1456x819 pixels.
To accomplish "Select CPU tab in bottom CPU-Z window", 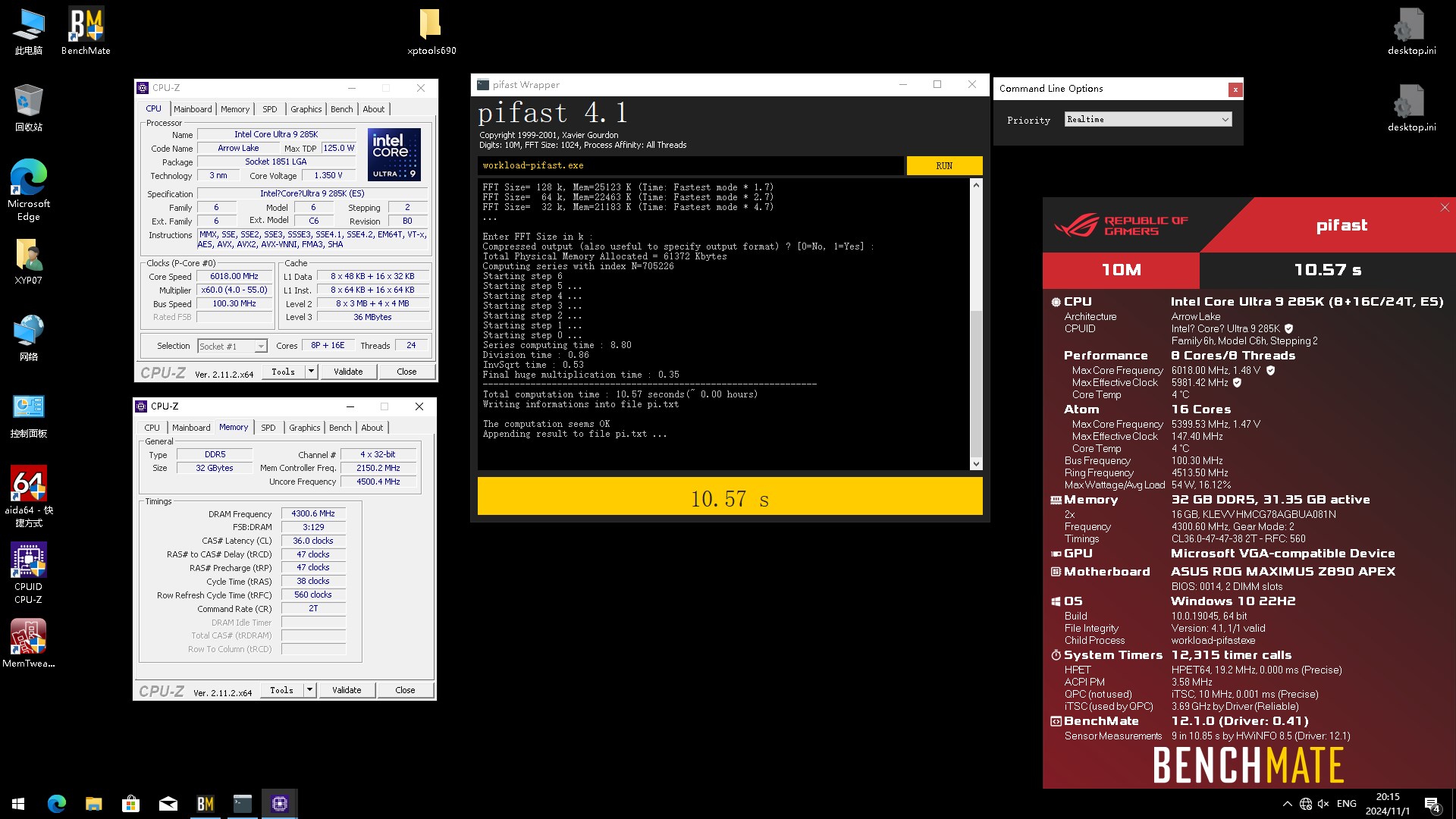I will pyautogui.click(x=152, y=428).
